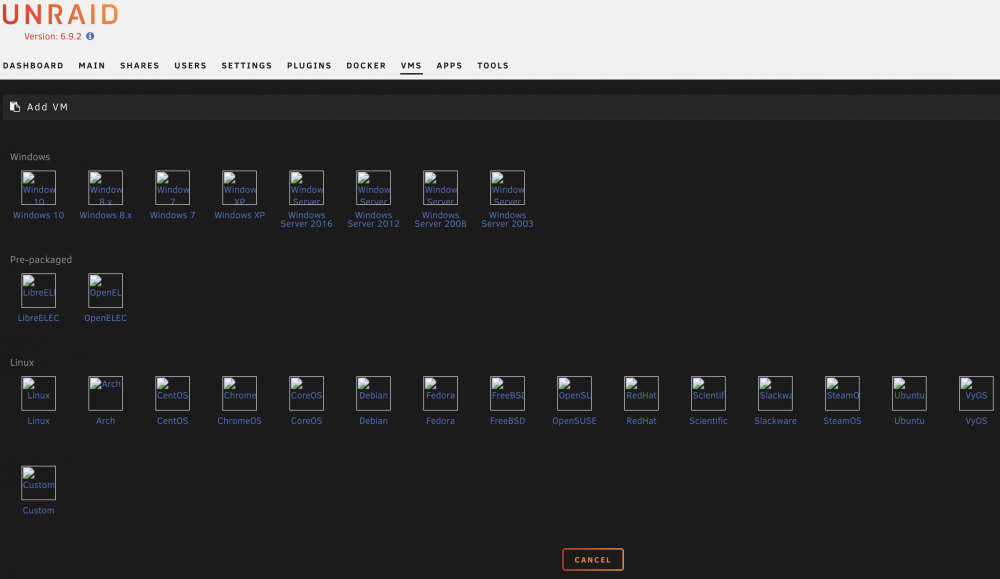This screenshot has width=1000, height=579.
Task: Click the Custom text label
Action: coord(38,511)
